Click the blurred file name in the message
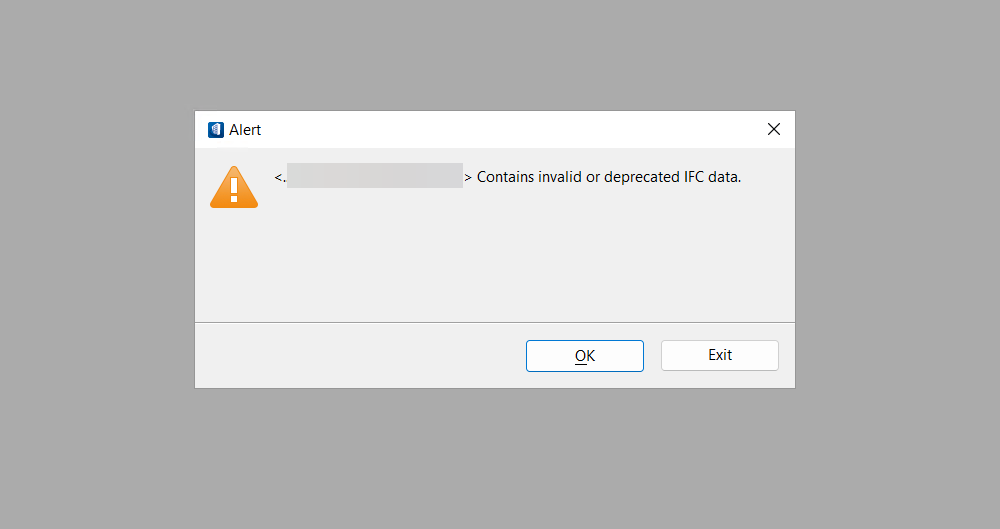1000x529 pixels. [x=375, y=175]
